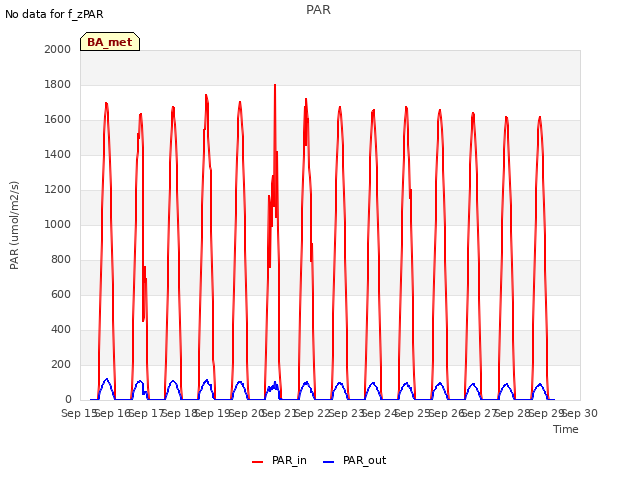Toggle the PAR_out legend entry

355,461
